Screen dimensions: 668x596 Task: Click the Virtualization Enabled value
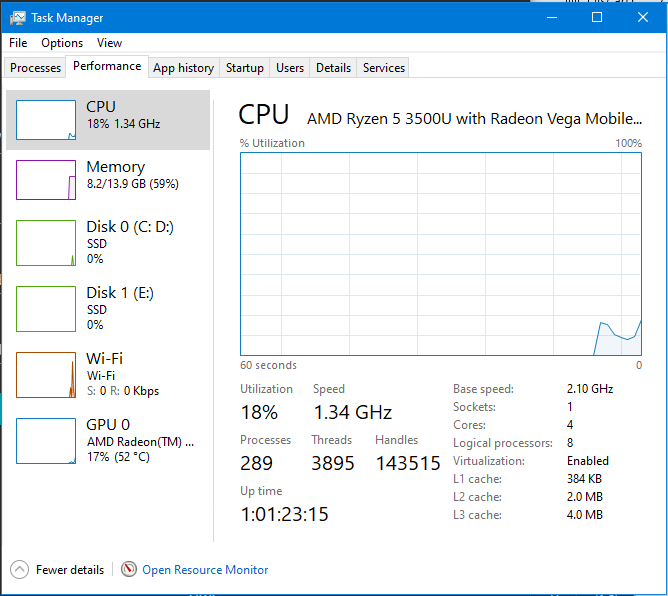587,461
